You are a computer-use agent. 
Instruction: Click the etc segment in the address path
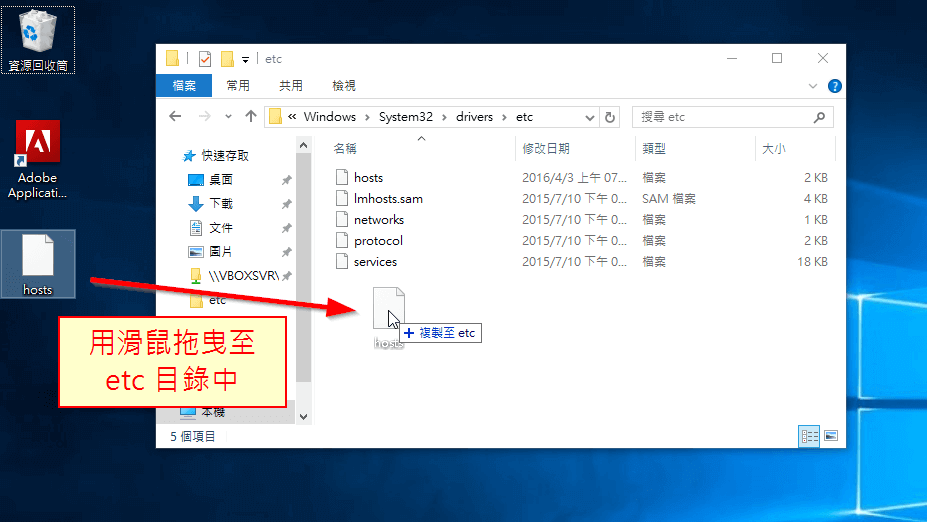(x=524, y=117)
